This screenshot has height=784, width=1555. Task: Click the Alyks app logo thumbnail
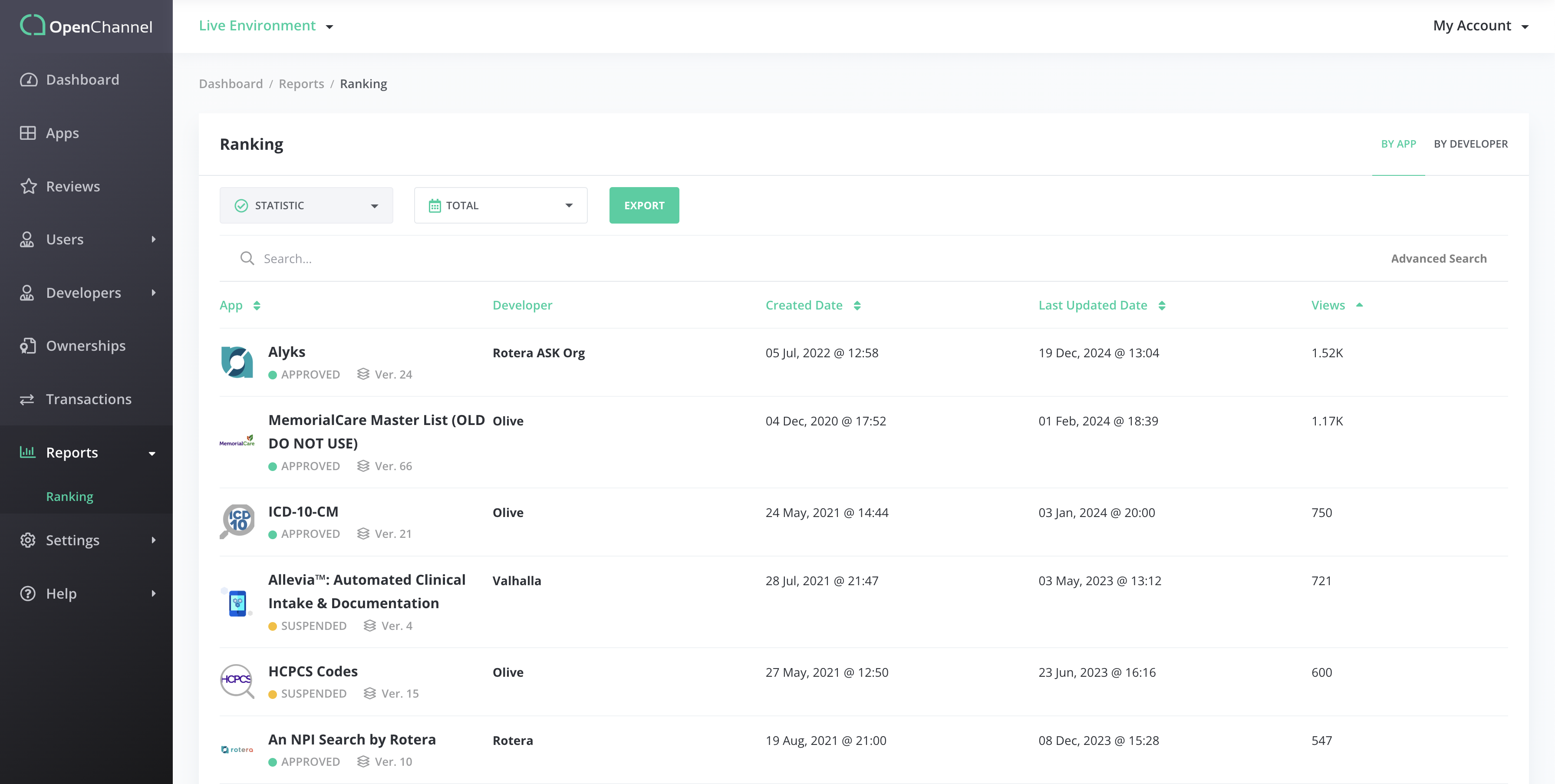[237, 362]
